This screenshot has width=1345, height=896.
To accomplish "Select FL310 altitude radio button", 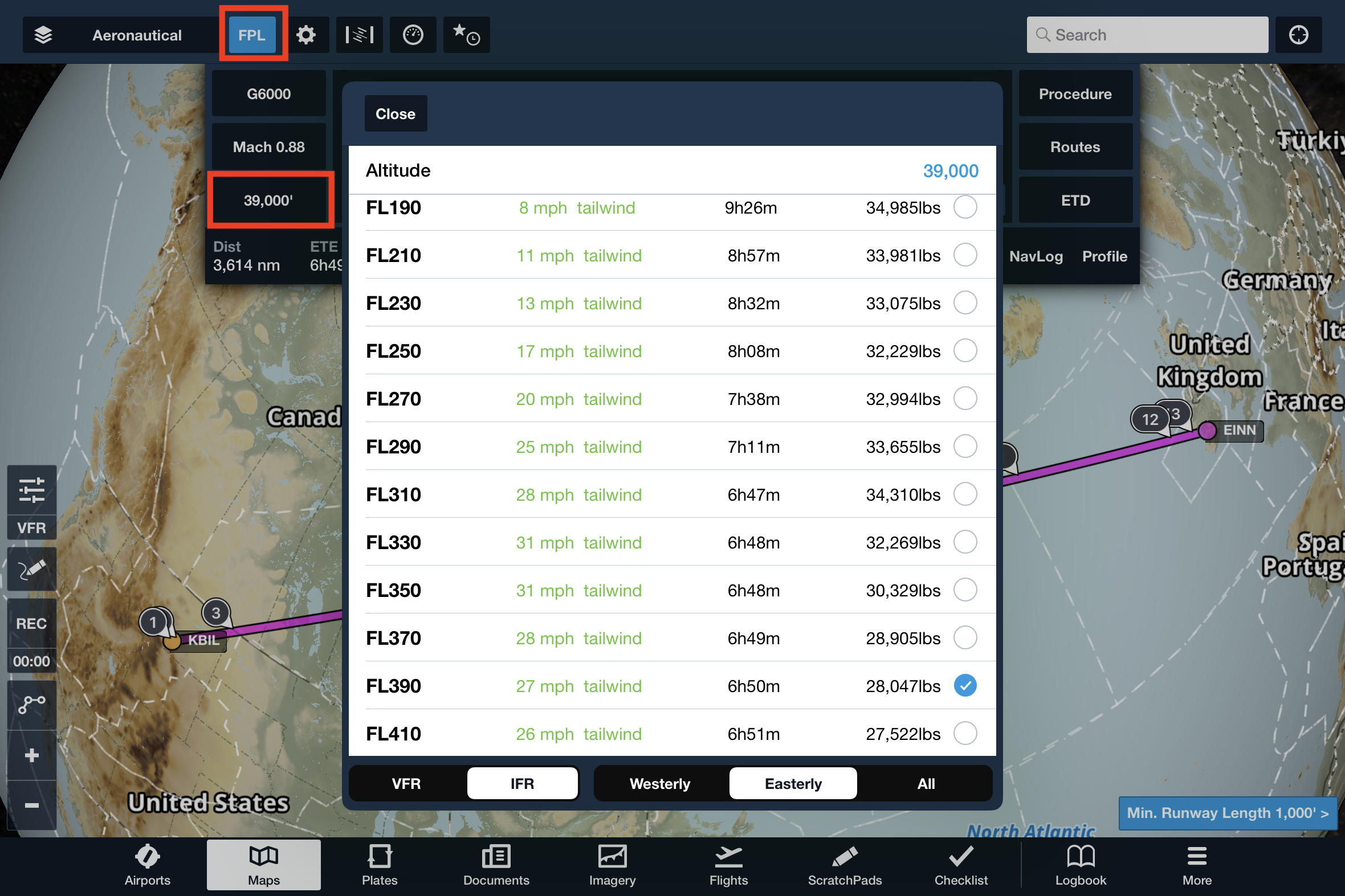I will (x=965, y=494).
